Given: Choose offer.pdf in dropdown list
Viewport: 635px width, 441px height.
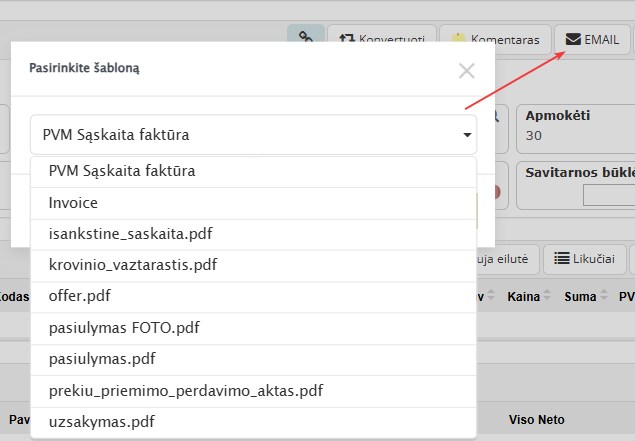Looking at the screenshot, I should (80, 297).
